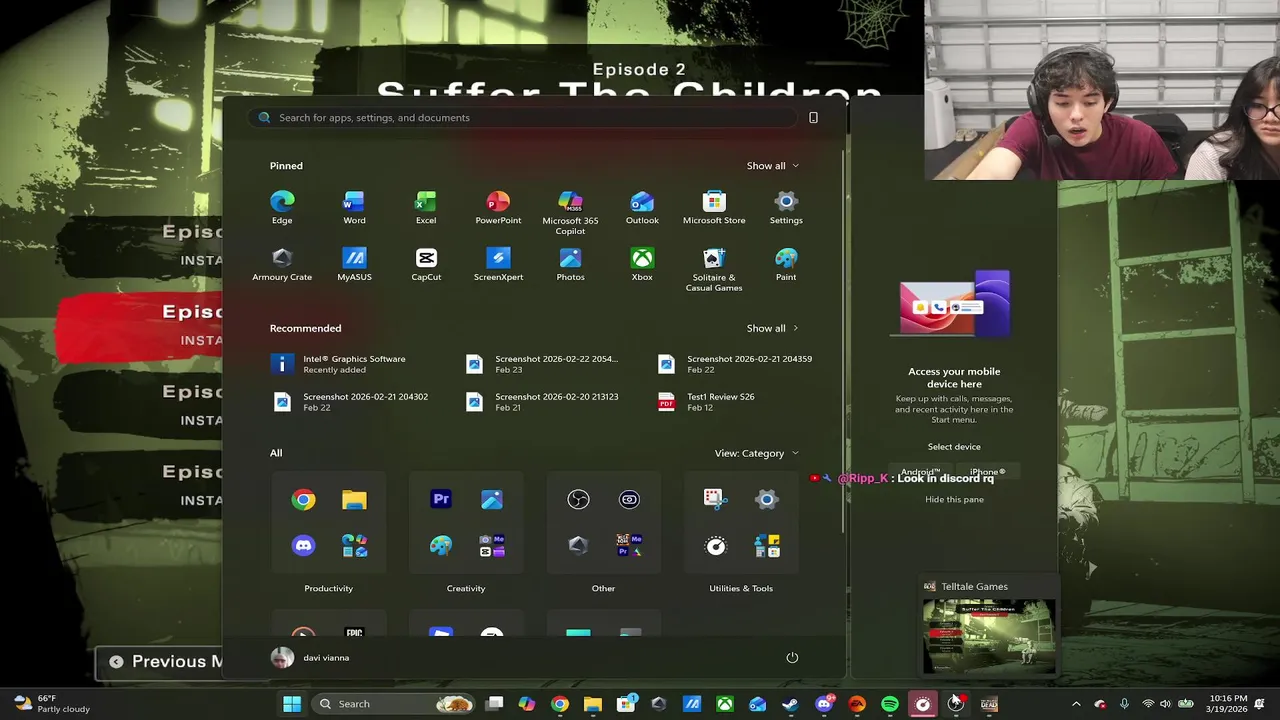Choose iPhone device option
The width and height of the screenshot is (1280, 720).
(987, 472)
